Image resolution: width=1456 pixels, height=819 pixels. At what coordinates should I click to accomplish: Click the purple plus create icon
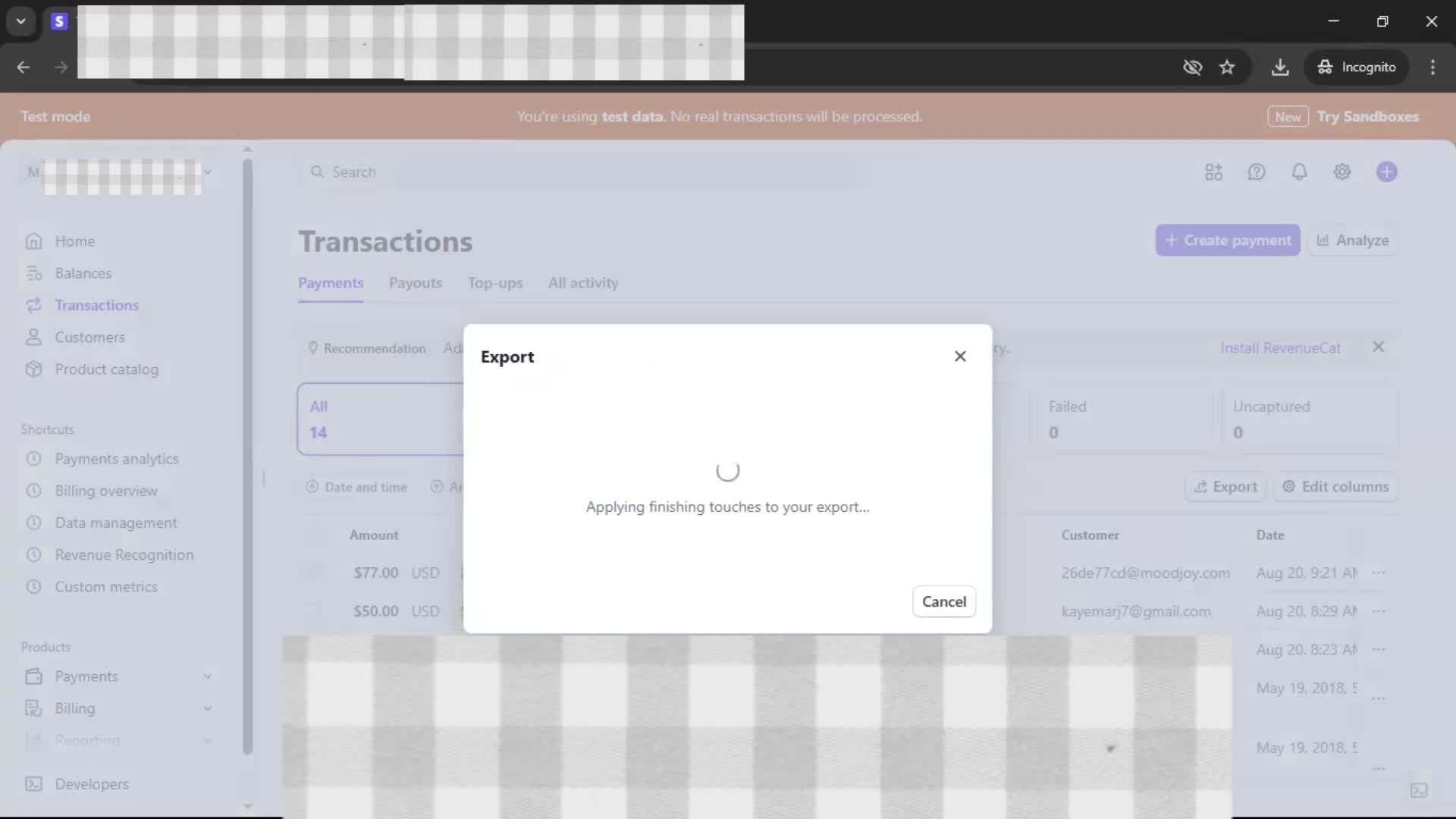(1386, 172)
